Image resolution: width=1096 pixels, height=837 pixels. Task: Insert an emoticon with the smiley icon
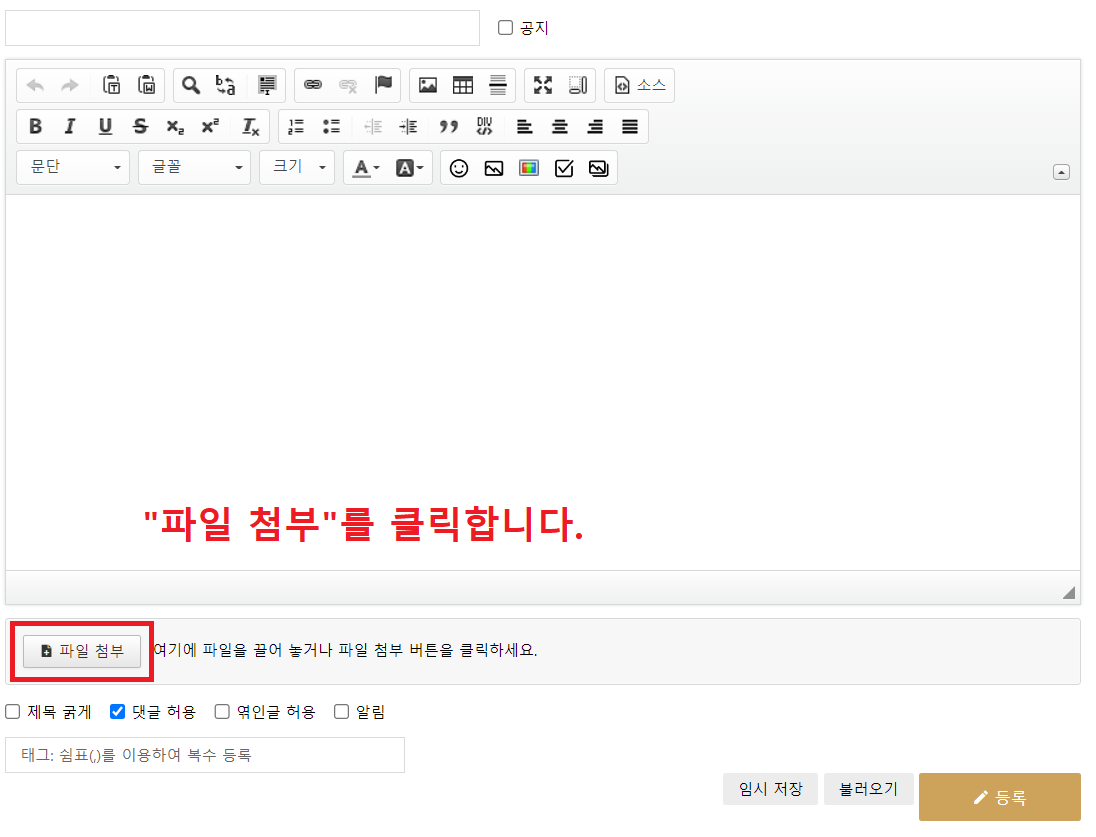(459, 168)
